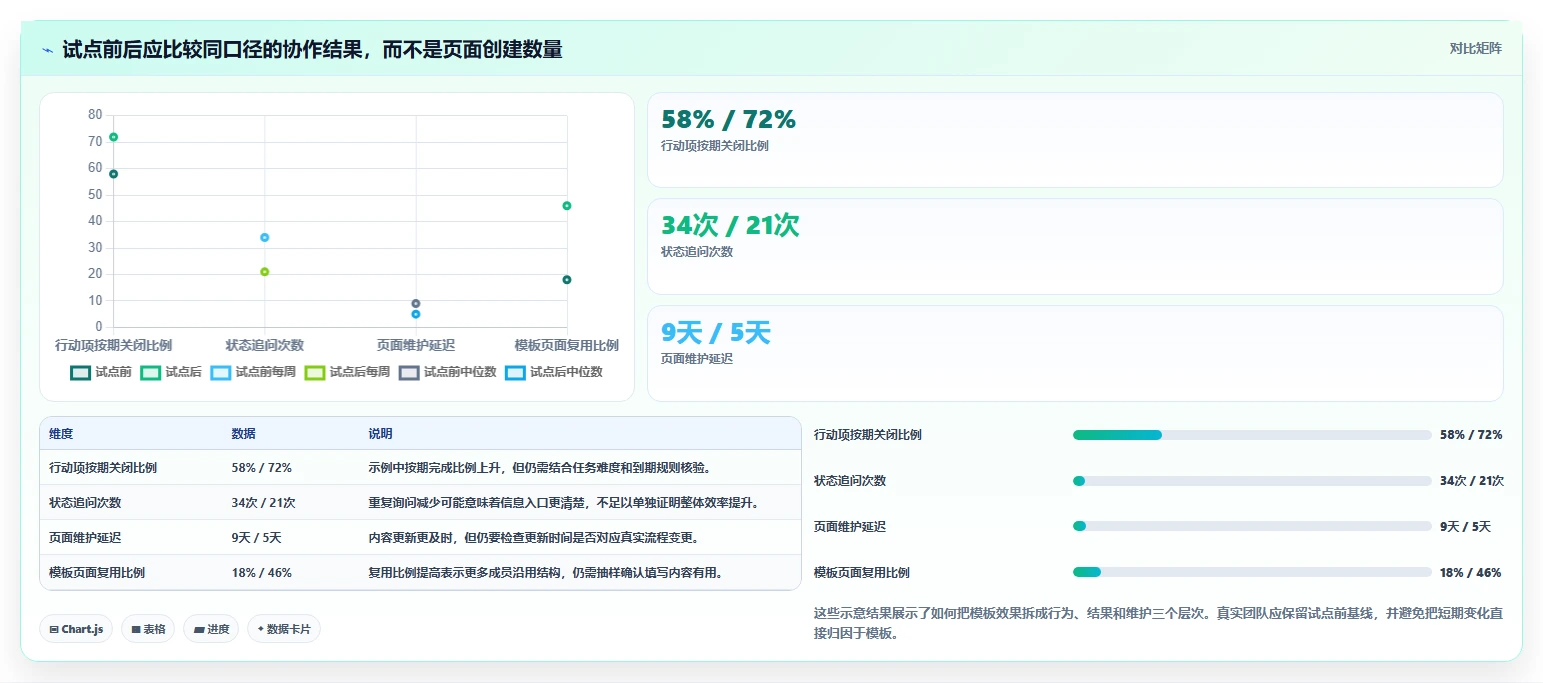This screenshot has width=1543, height=683.
Task: Open the Chart.js chip
Action: (76, 629)
